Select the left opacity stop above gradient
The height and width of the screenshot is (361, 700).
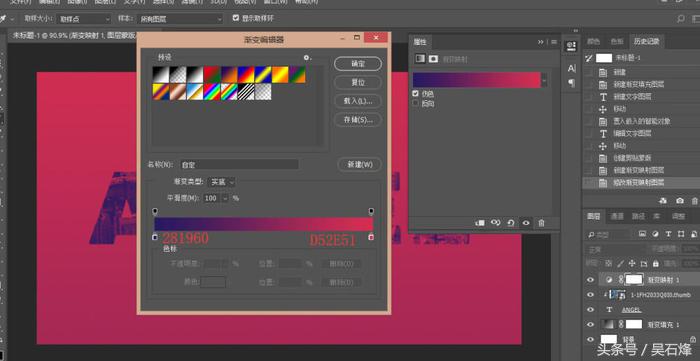155,211
